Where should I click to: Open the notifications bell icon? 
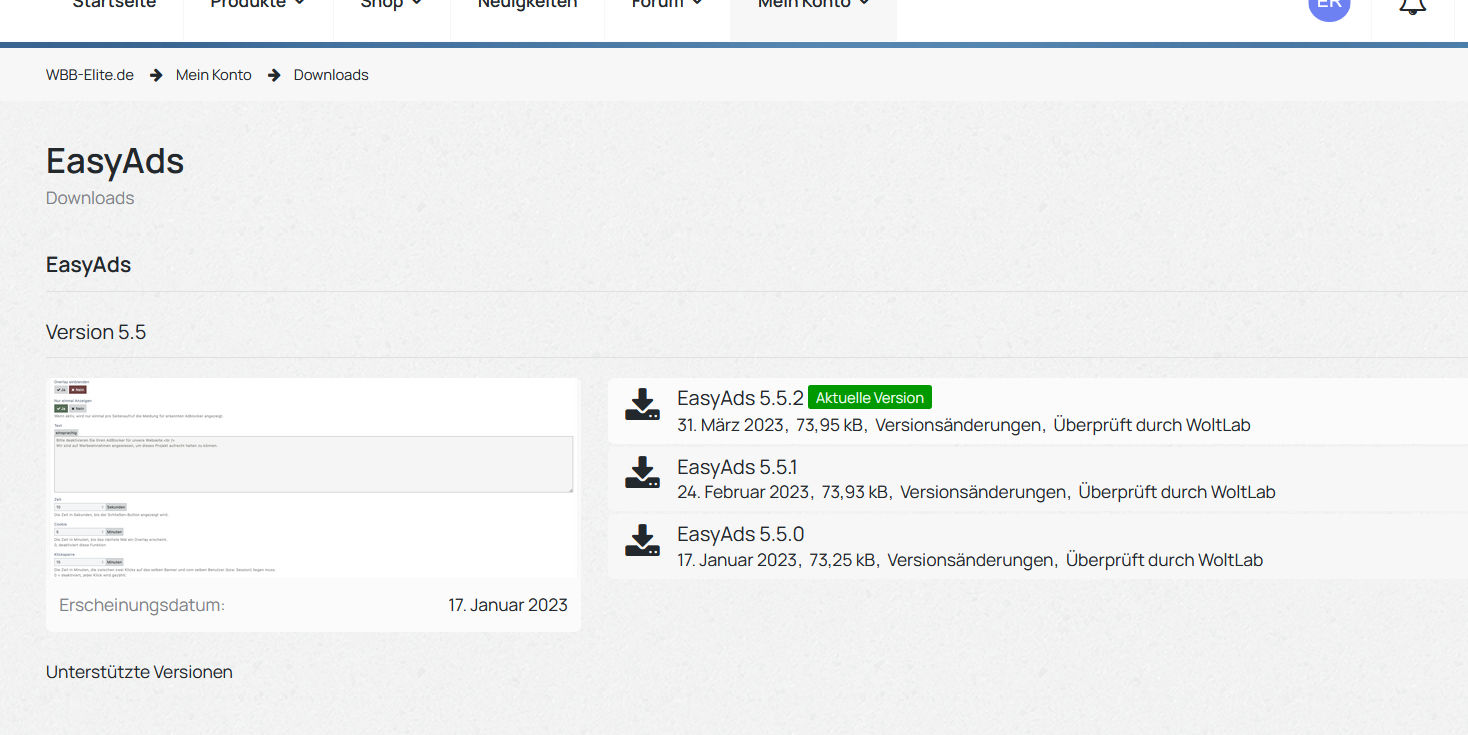point(1412,6)
